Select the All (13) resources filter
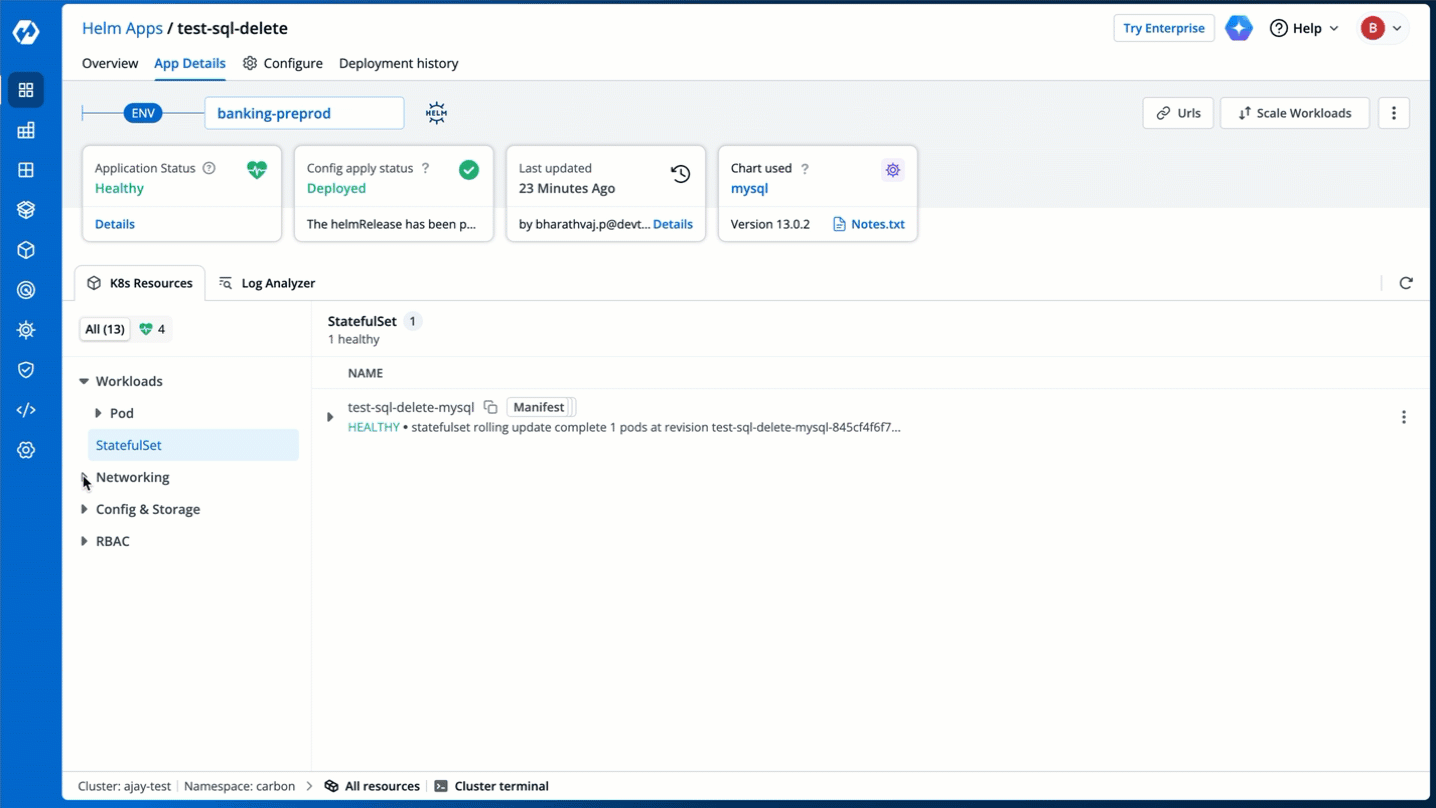This screenshot has height=808, width=1436. tap(105, 329)
